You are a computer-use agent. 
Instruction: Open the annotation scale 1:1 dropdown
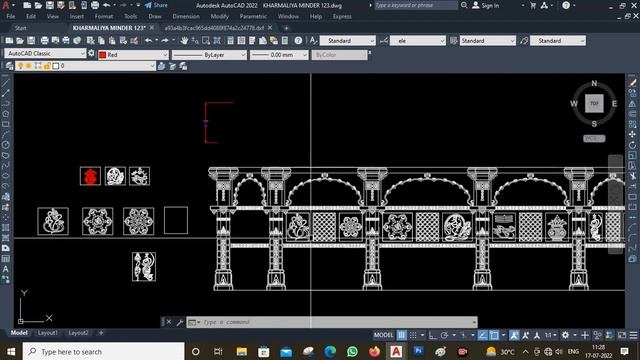[551, 335]
